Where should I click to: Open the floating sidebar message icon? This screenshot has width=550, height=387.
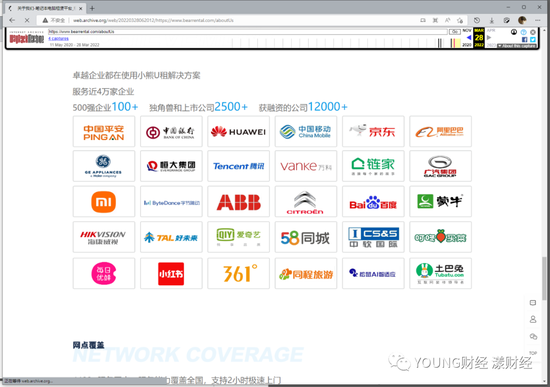533,303
